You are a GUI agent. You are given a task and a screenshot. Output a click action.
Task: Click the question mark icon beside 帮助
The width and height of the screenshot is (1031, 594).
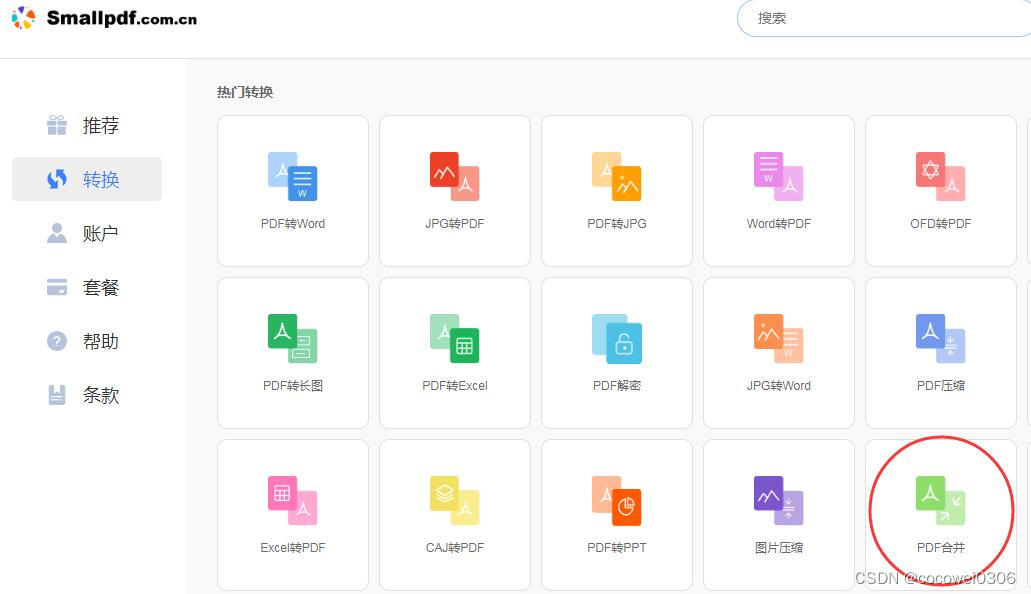[57, 341]
